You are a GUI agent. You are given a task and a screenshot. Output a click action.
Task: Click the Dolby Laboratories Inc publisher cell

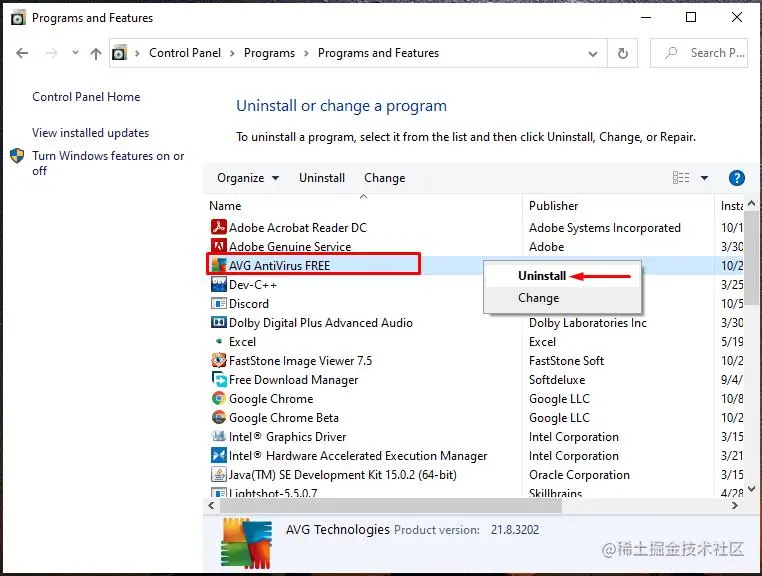pos(588,323)
